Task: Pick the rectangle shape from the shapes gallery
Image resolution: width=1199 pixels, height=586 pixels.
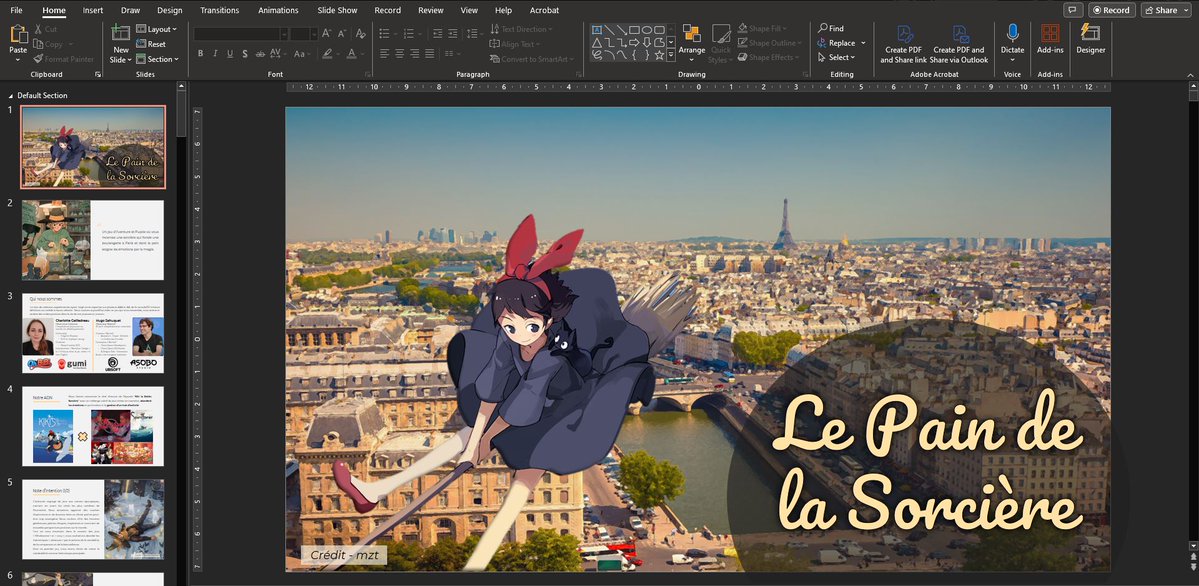Action: coord(633,28)
